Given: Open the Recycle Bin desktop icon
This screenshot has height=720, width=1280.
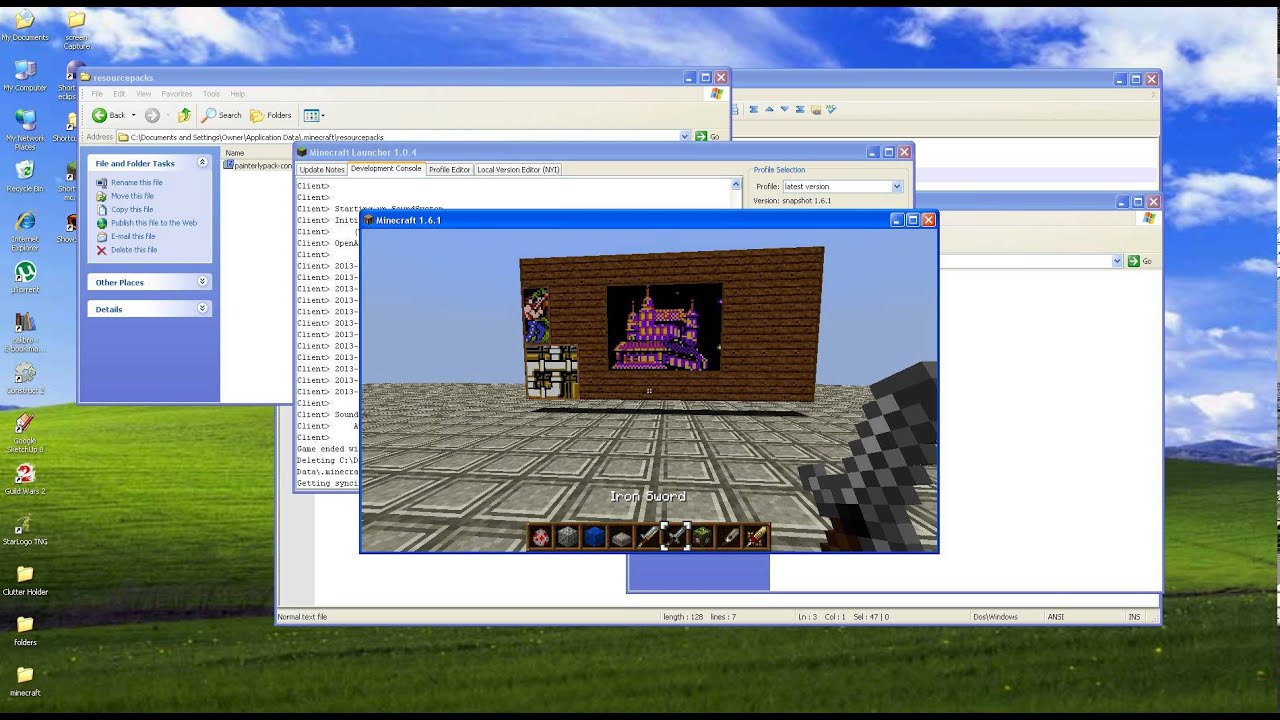Looking at the screenshot, I should click(x=25, y=175).
